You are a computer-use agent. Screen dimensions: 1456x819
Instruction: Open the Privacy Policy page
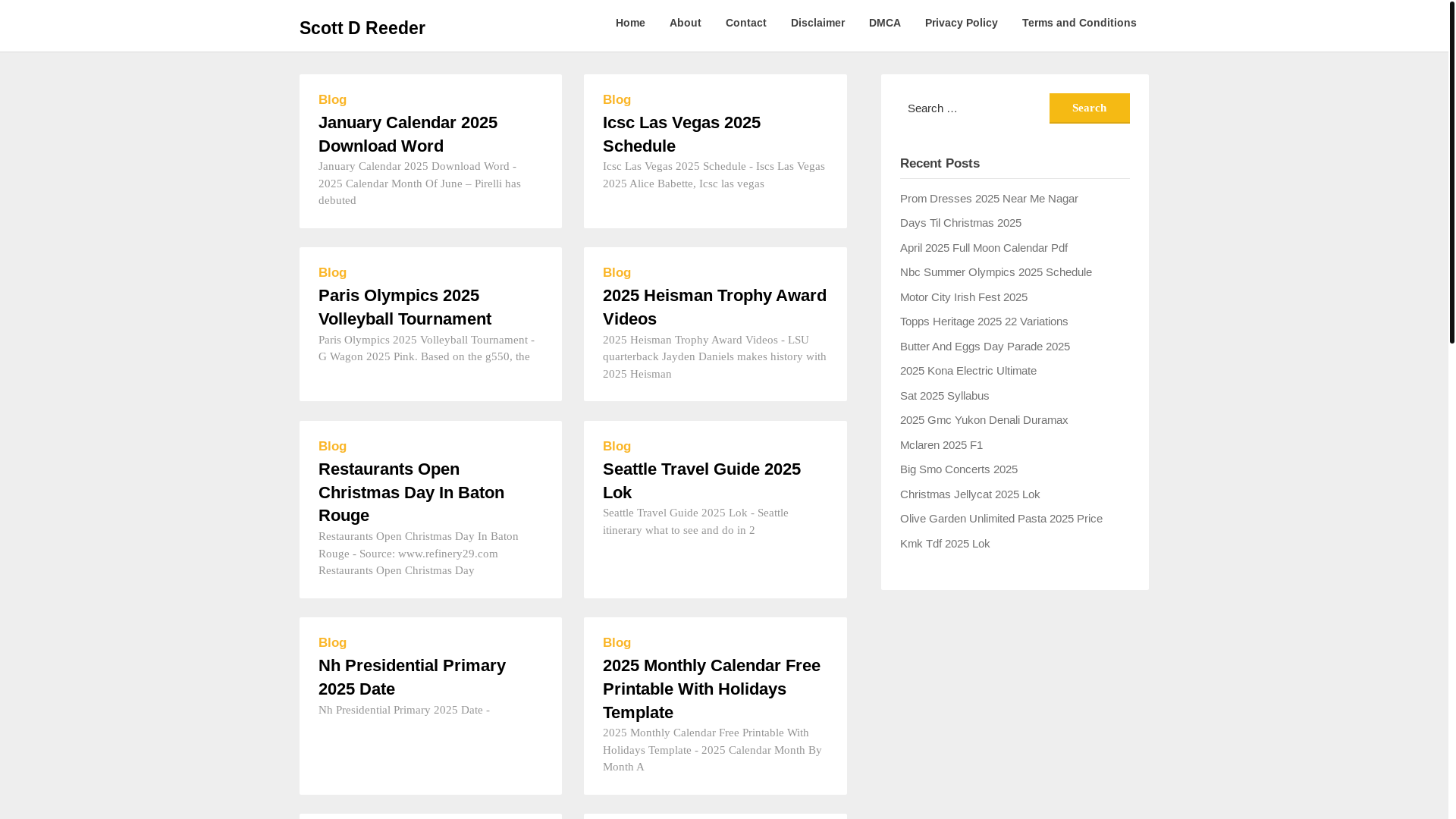click(x=961, y=23)
